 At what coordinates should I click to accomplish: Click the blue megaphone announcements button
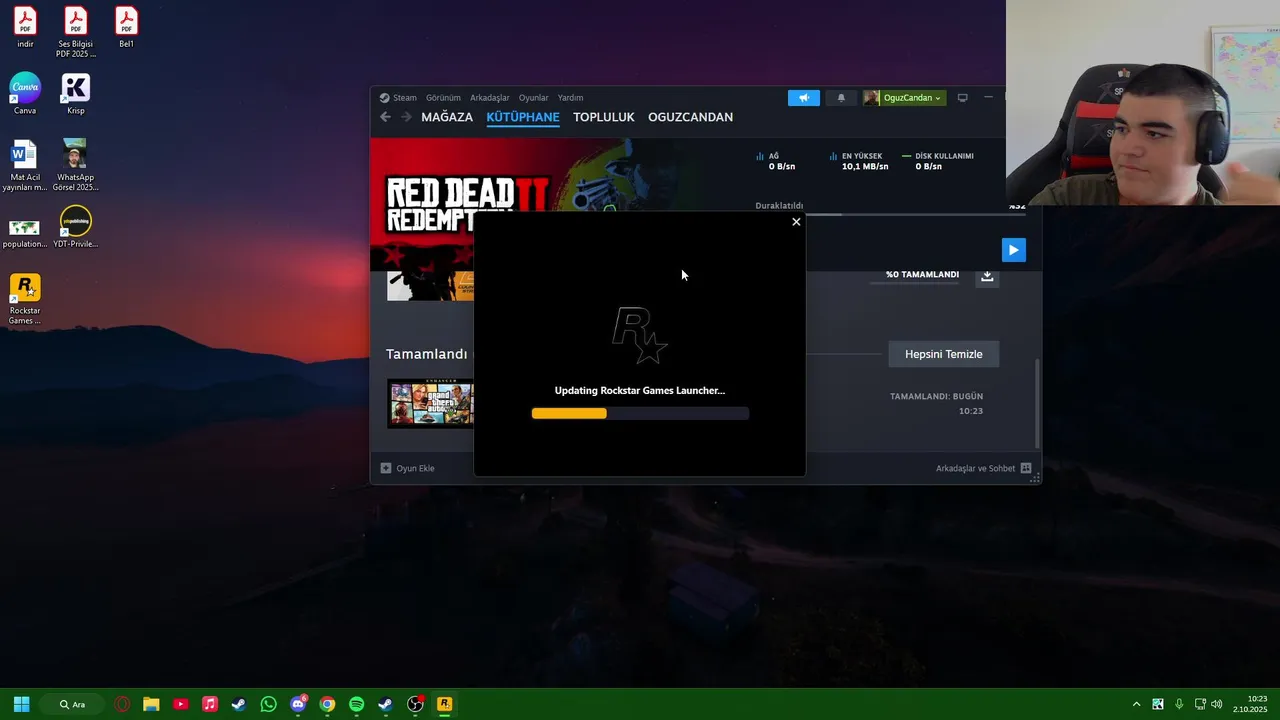coord(804,98)
